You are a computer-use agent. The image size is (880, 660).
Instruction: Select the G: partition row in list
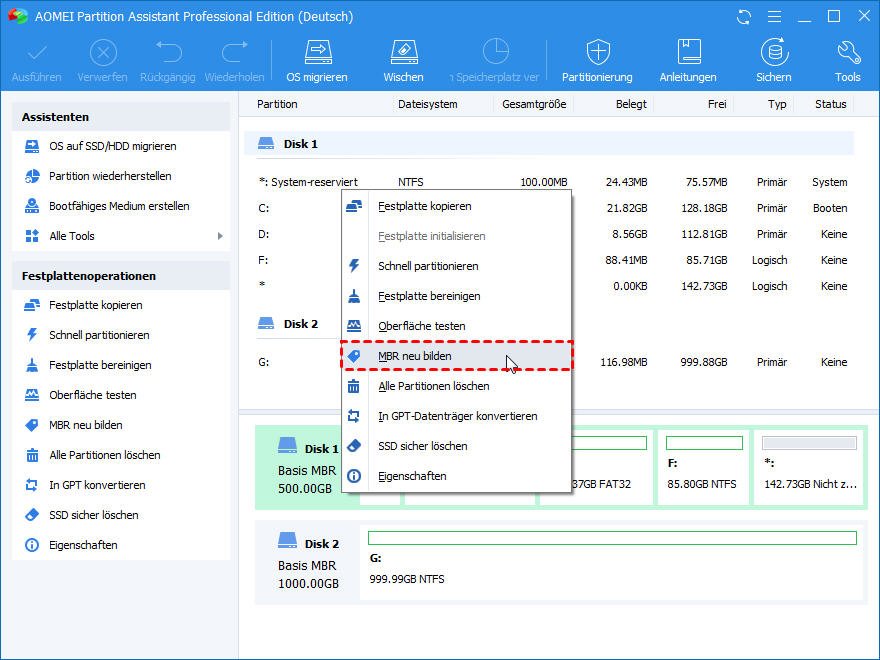[x=263, y=362]
